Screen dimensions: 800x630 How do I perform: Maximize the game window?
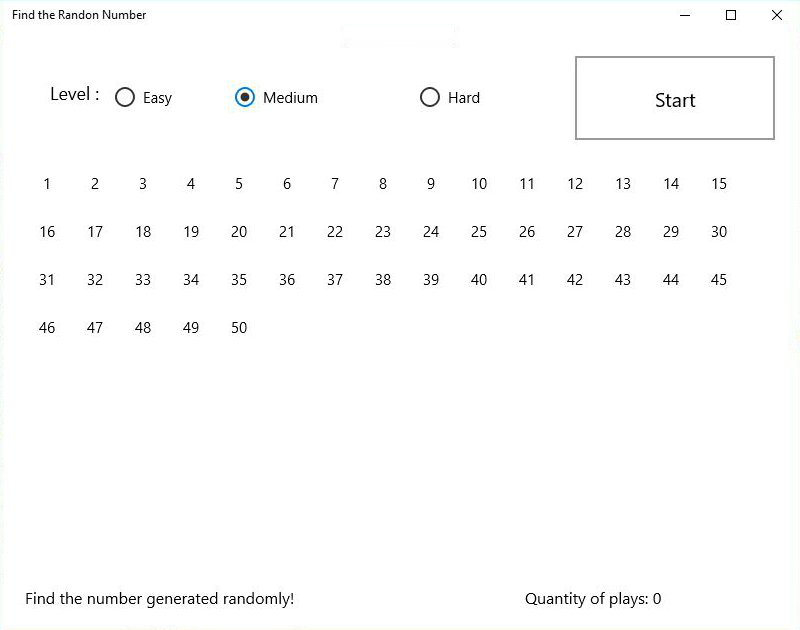(x=731, y=15)
